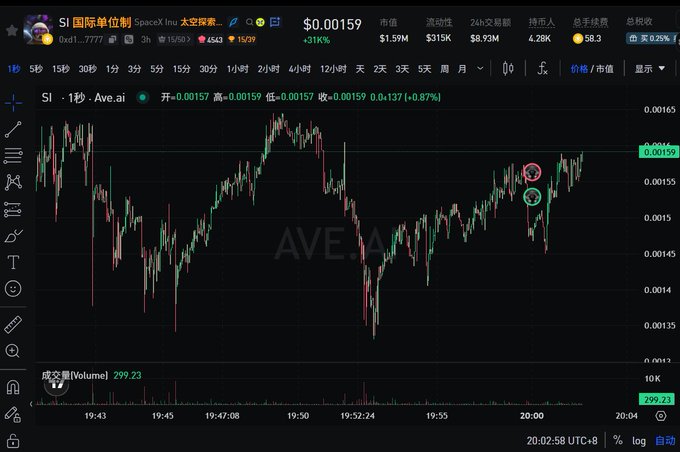Open timezone menu 20:02:58 UTC+8
This screenshot has height=452, width=680.
[562, 441]
